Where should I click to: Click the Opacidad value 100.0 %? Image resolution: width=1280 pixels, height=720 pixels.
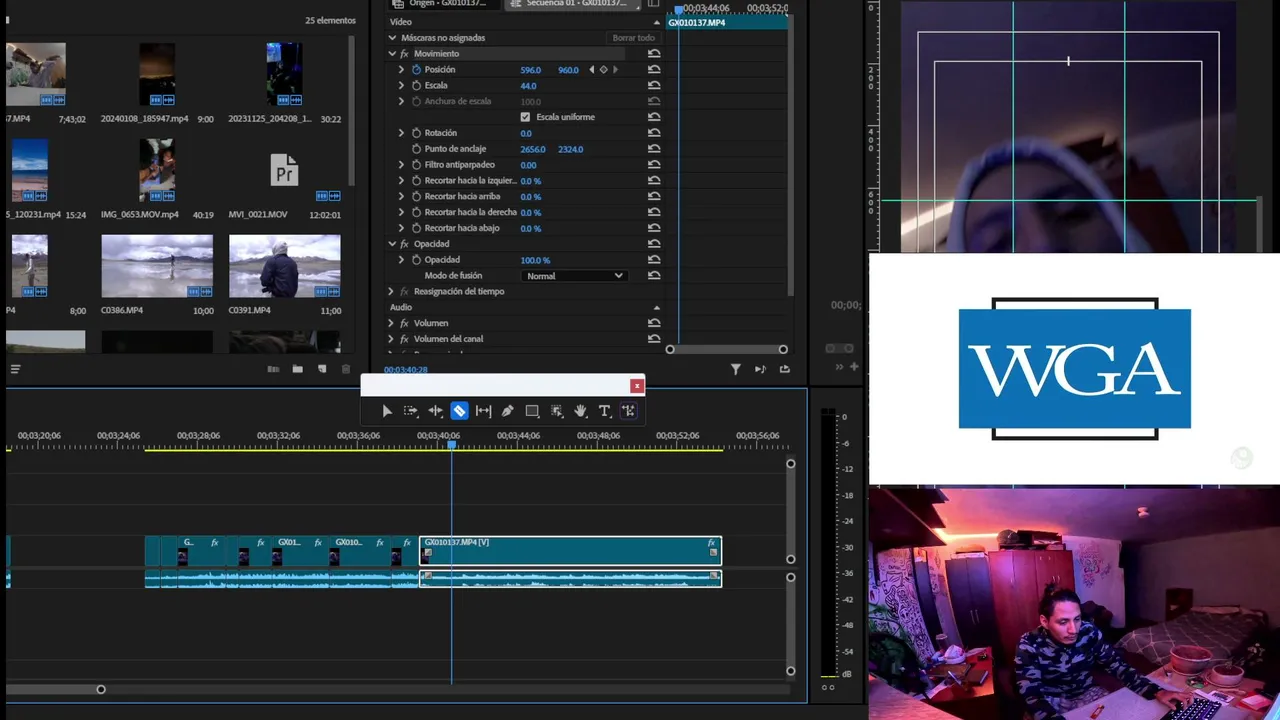click(x=535, y=260)
